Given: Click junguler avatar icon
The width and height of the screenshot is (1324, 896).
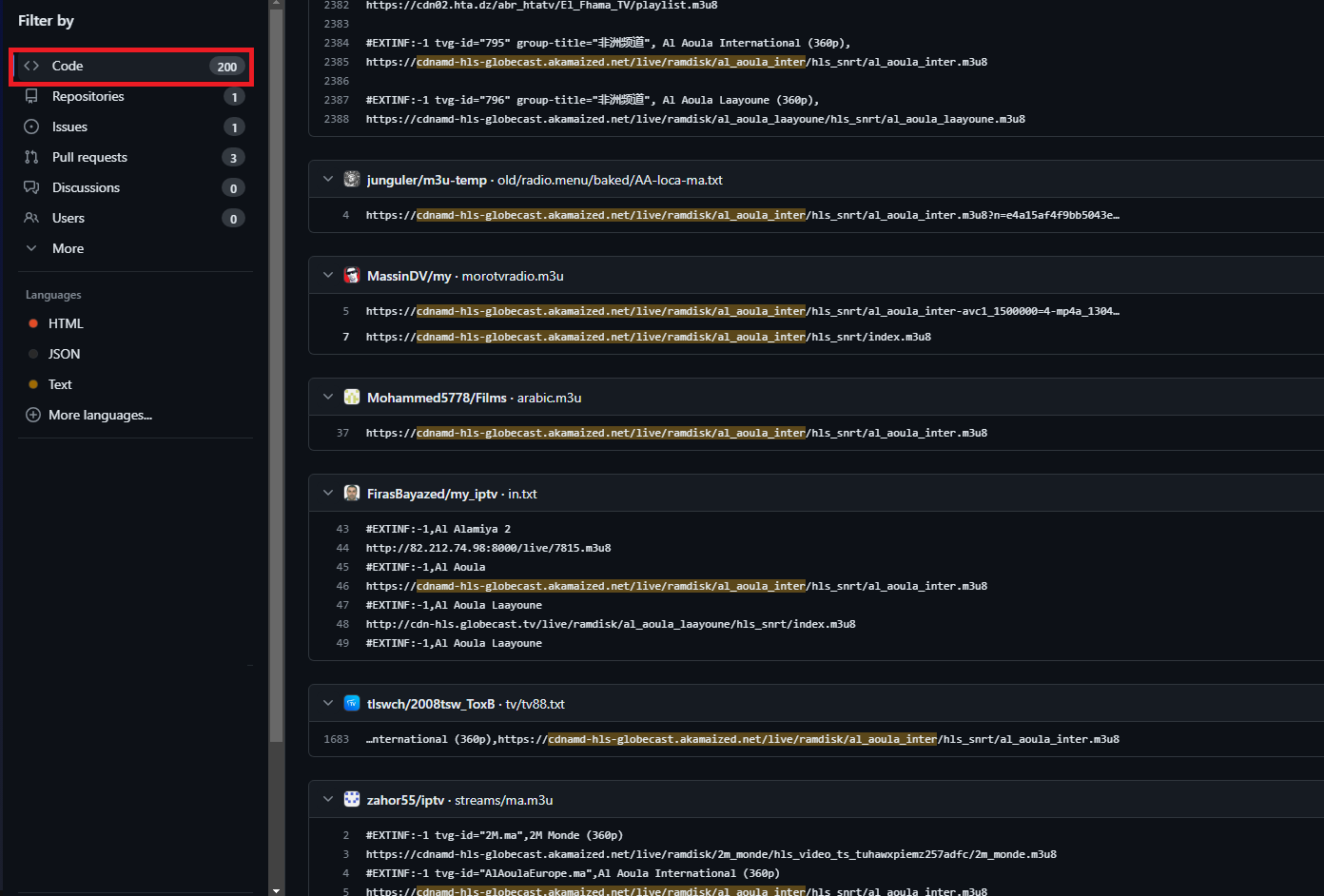Looking at the screenshot, I should point(352,179).
